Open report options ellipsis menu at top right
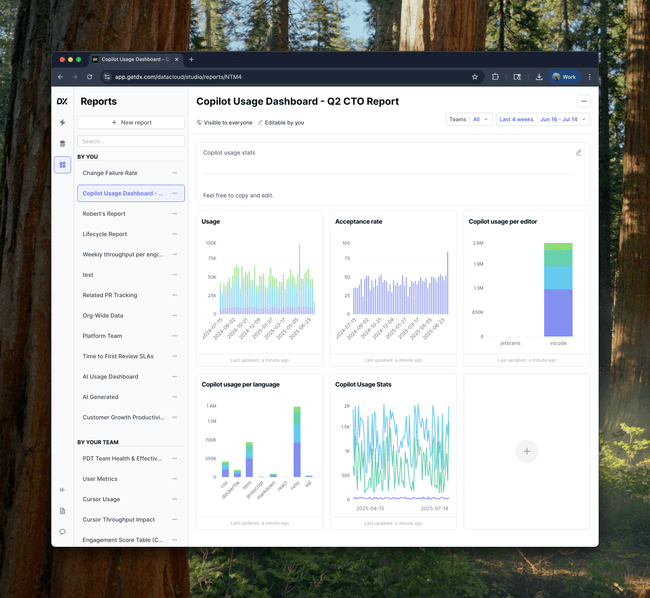This screenshot has width=650, height=598. click(x=584, y=101)
